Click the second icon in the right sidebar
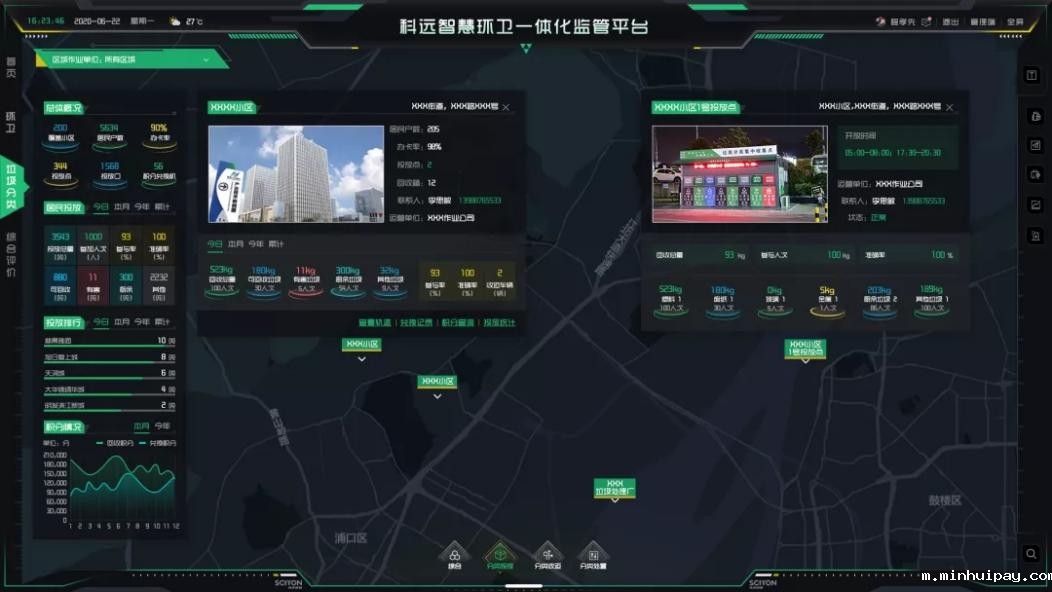This screenshot has height=592, width=1052. (1032, 116)
